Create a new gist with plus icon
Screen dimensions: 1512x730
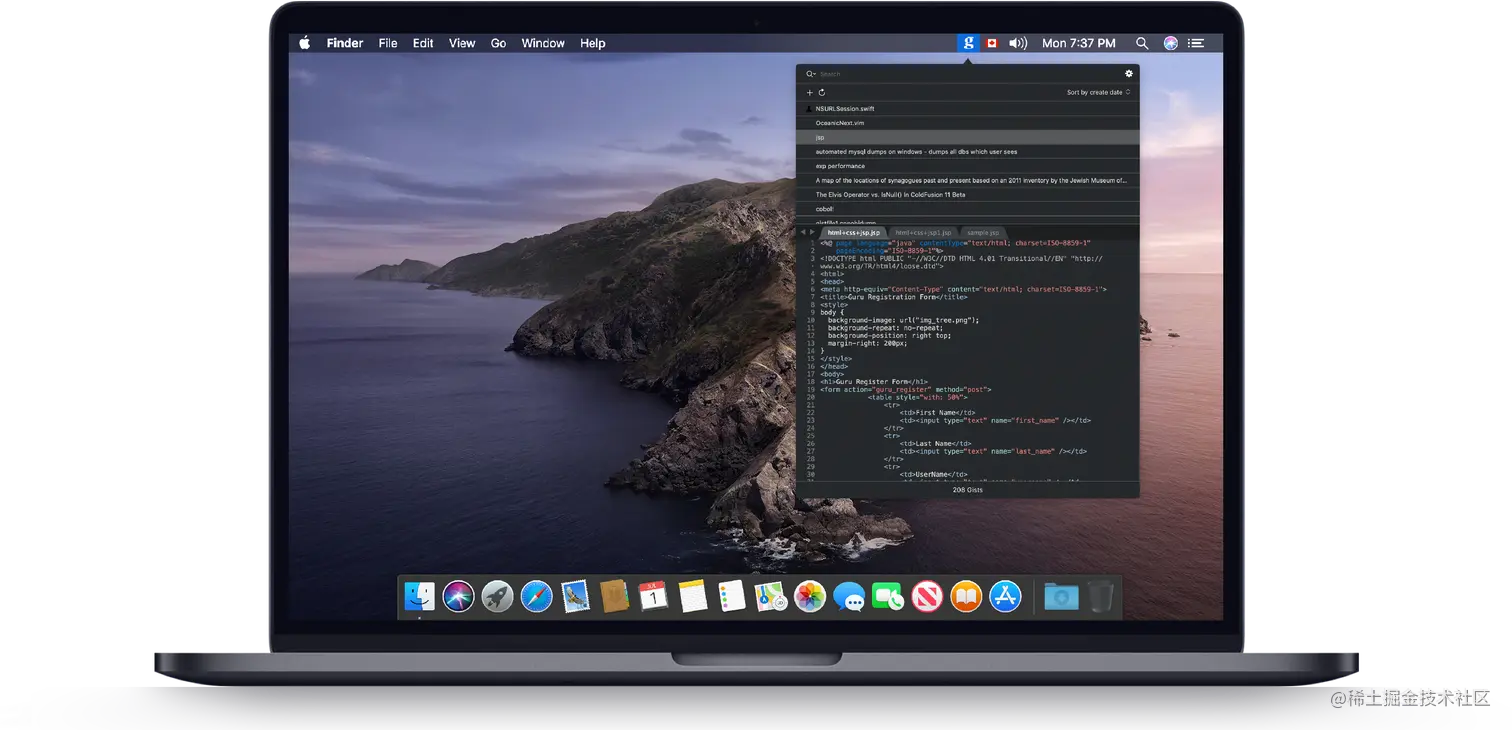pos(810,92)
